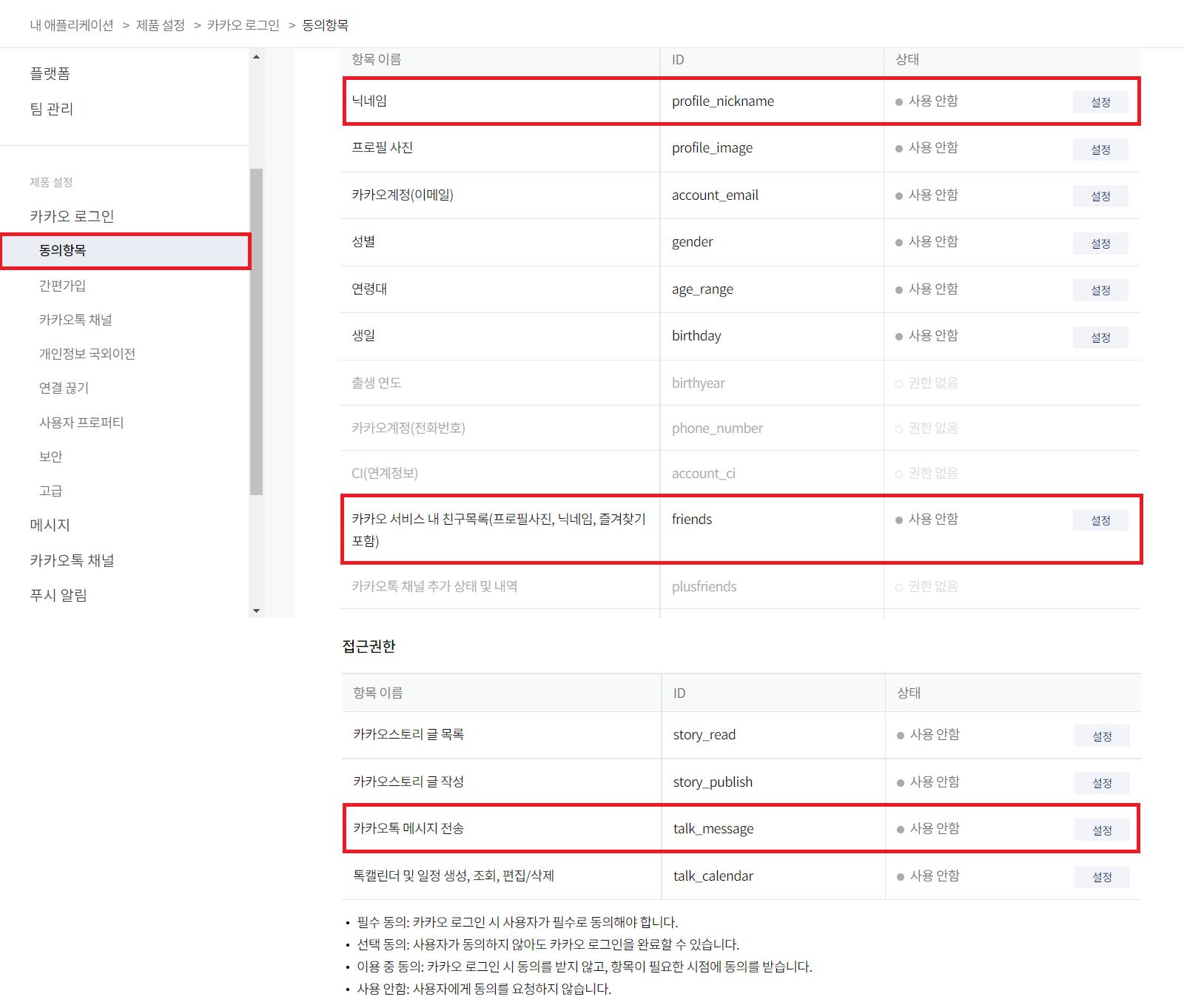The width and height of the screenshot is (1184, 1008).
Task: Click the 카카오톡 메시지 전송 item name
Action: tap(408, 828)
